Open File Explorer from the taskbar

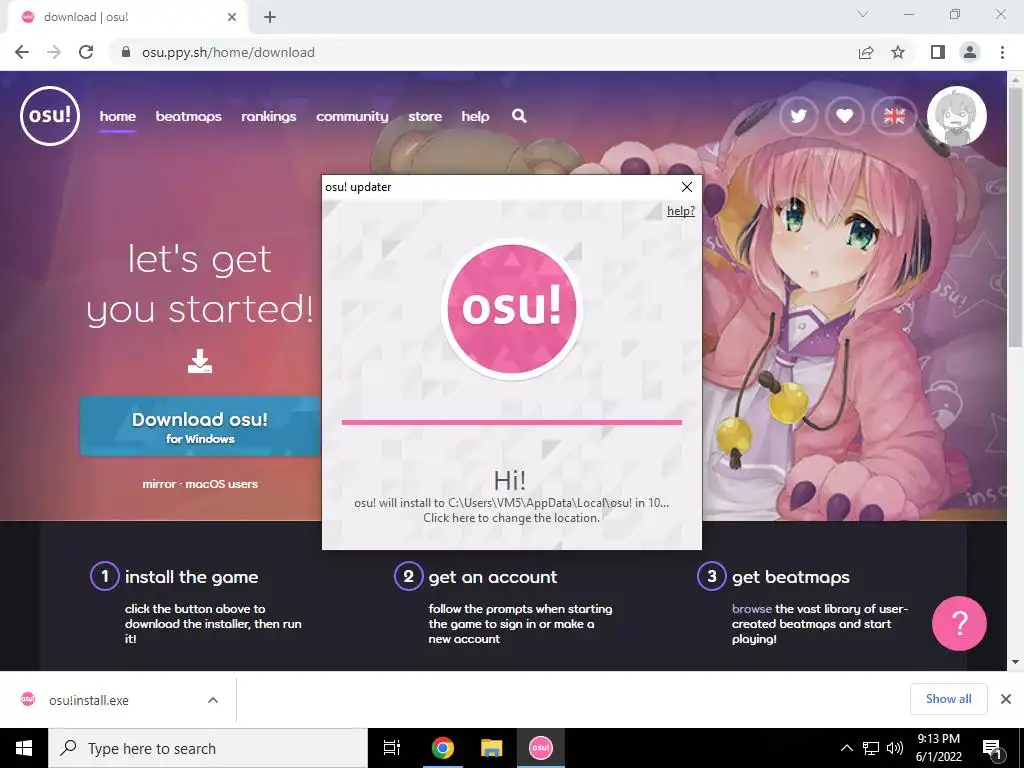tap(491, 748)
